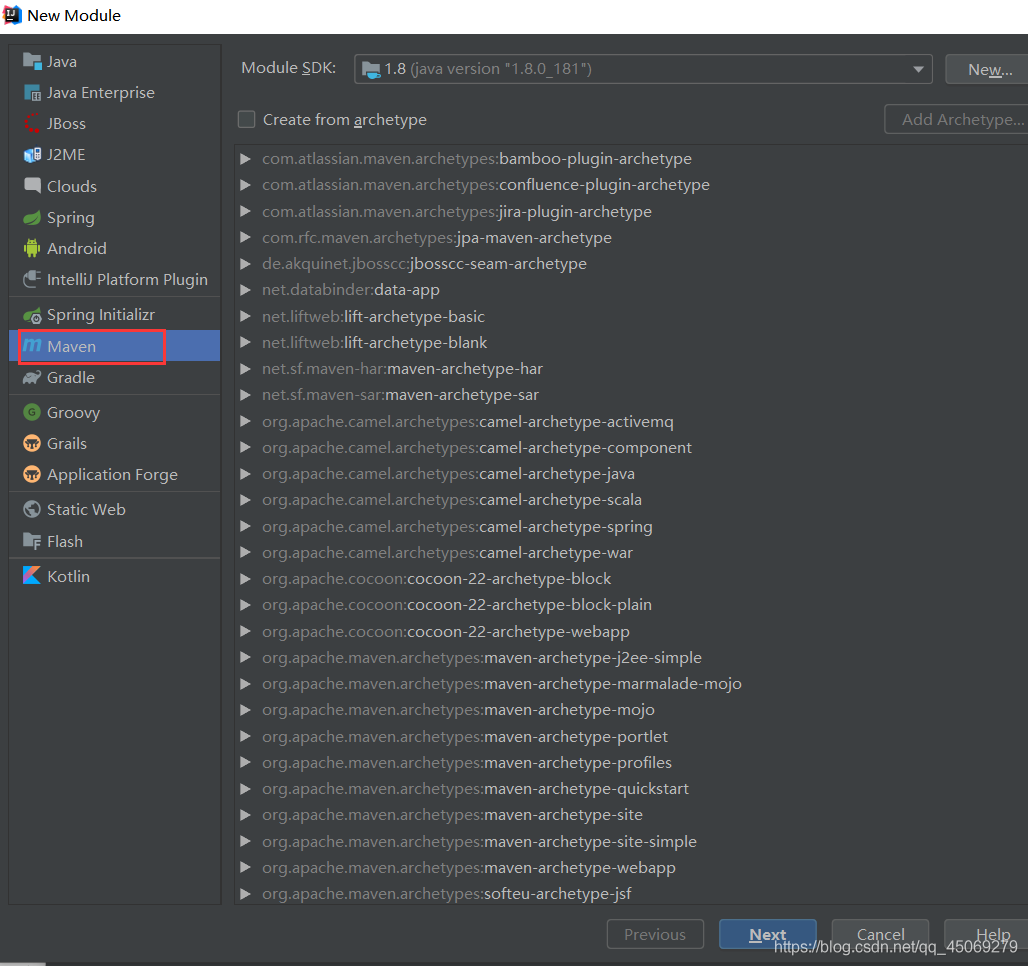Select maven-archetype-webapp entry
Image resolution: width=1028 pixels, height=966 pixels.
[x=469, y=868]
